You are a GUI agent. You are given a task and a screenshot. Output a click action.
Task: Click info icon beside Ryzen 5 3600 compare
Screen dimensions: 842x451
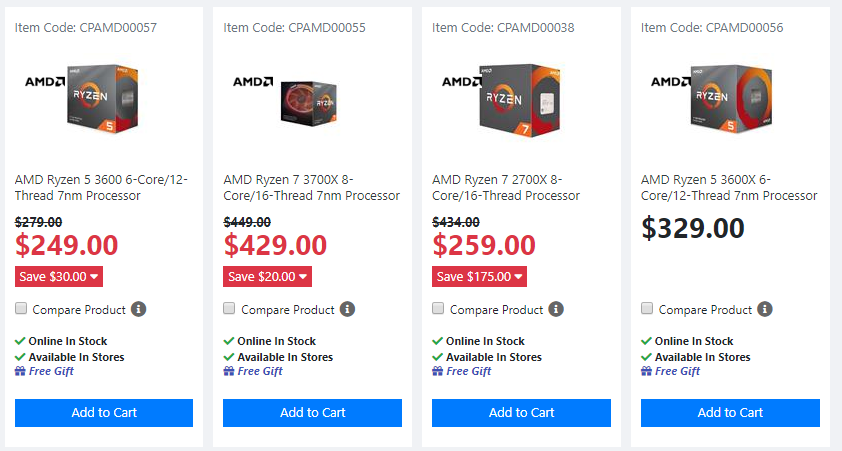pyautogui.click(x=139, y=309)
